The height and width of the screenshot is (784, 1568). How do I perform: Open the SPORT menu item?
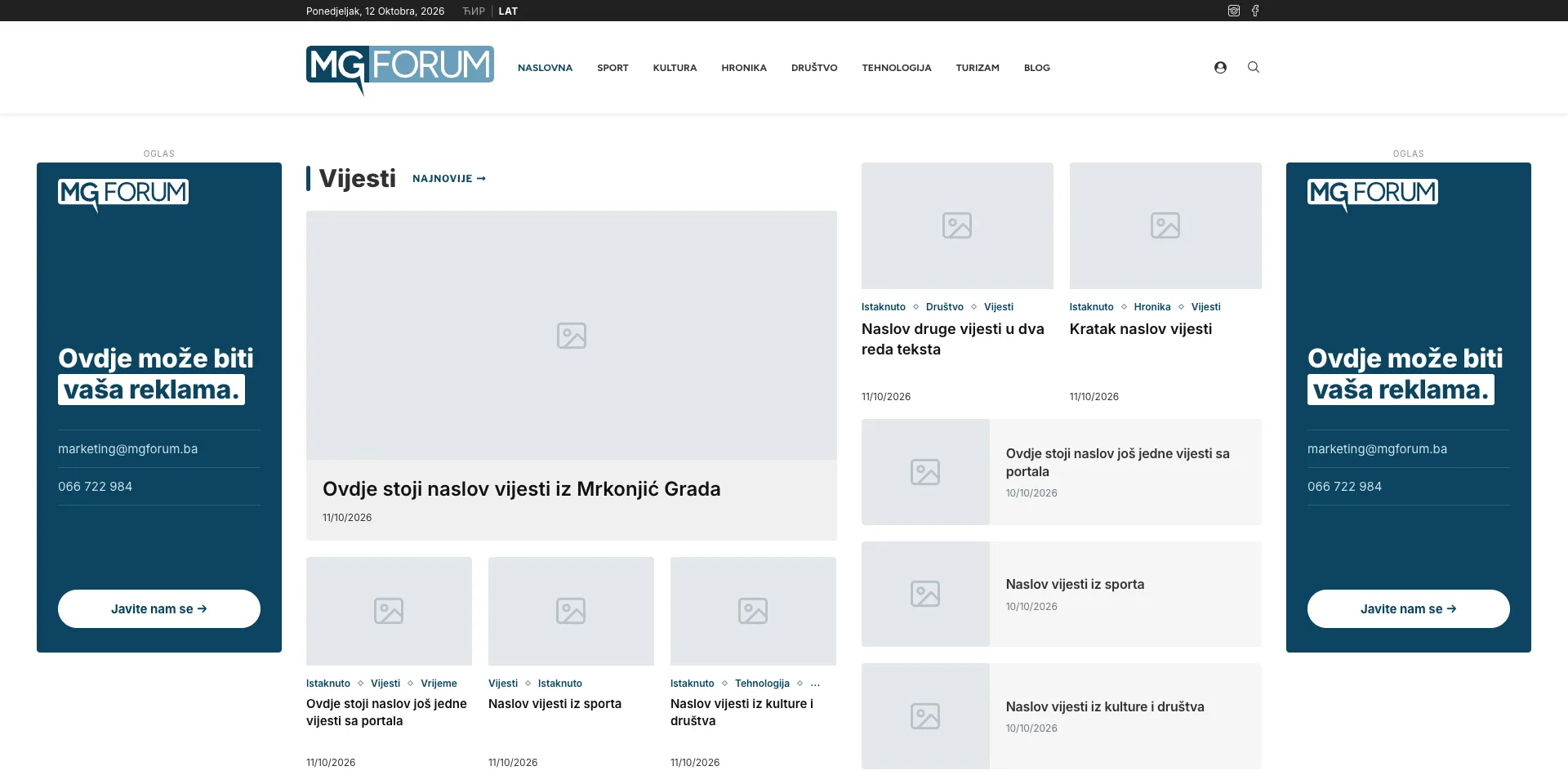pyautogui.click(x=612, y=68)
